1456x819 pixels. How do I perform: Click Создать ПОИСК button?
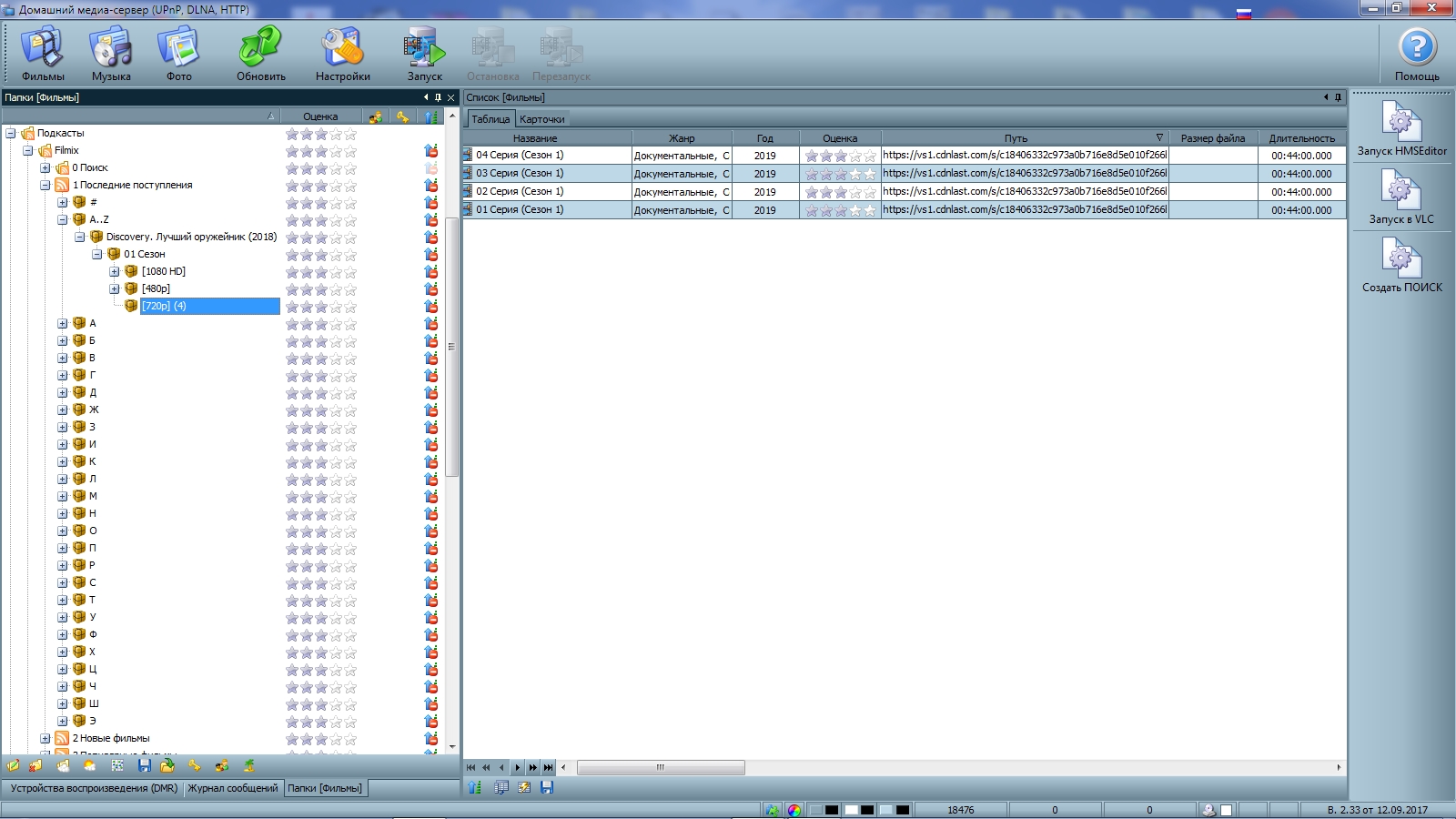[x=1401, y=265]
